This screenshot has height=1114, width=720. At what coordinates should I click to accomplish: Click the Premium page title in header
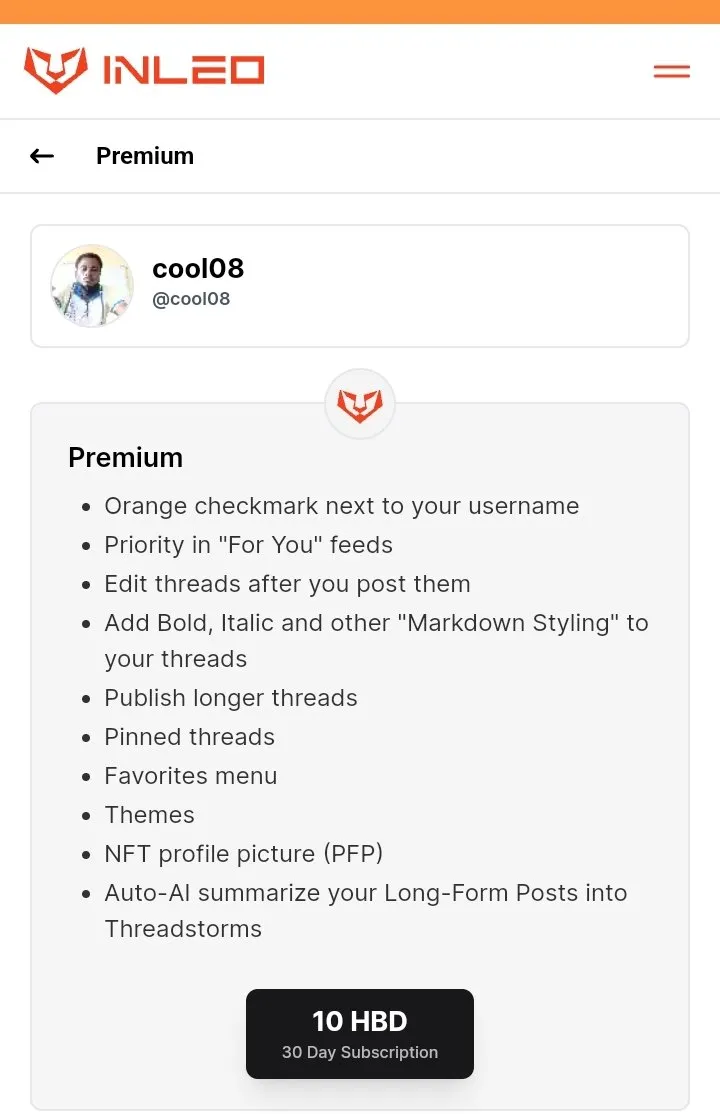pyautogui.click(x=145, y=156)
